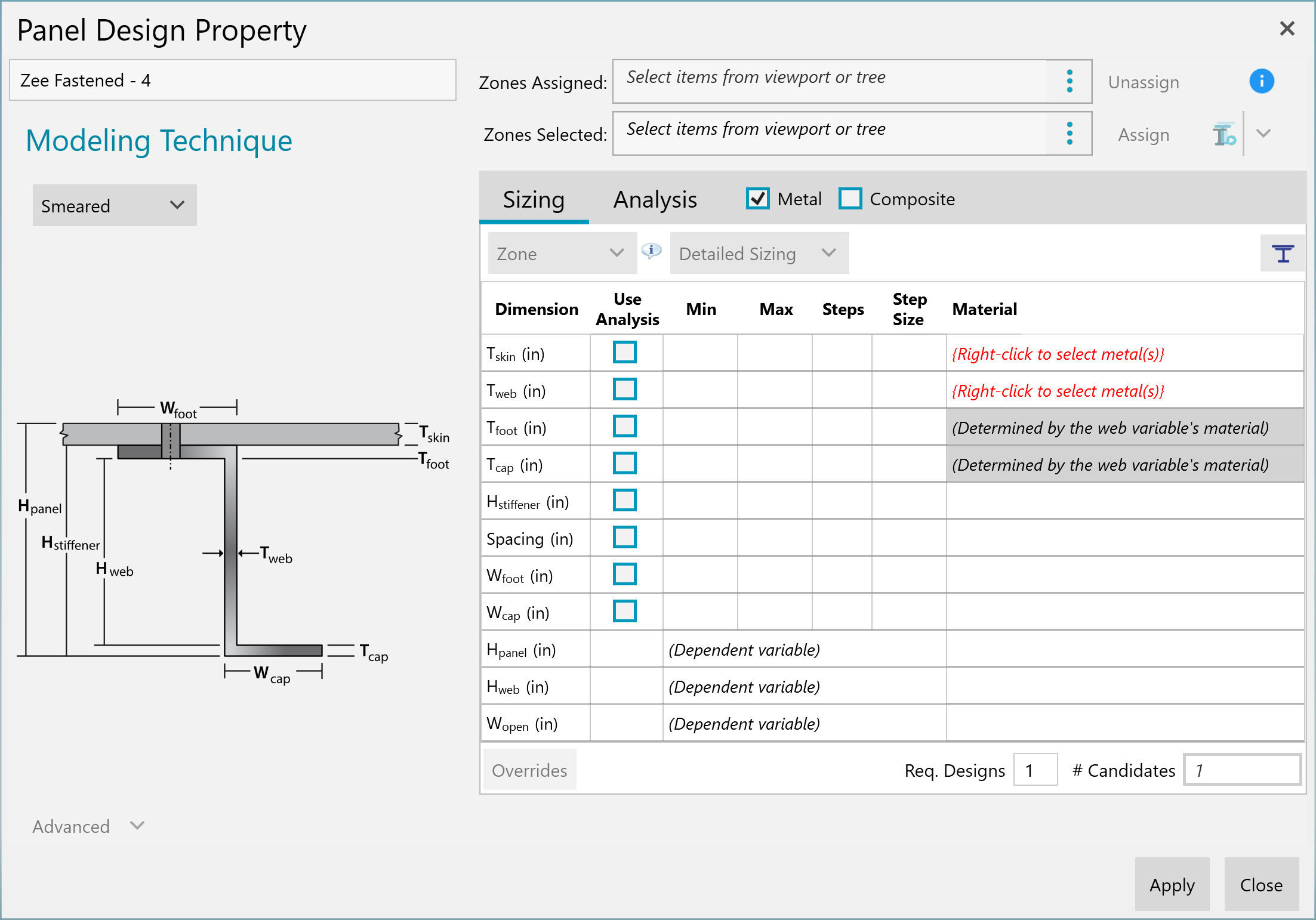1316x920 pixels.
Task: Click the Assign button
Action: (x=1143, y=135)
